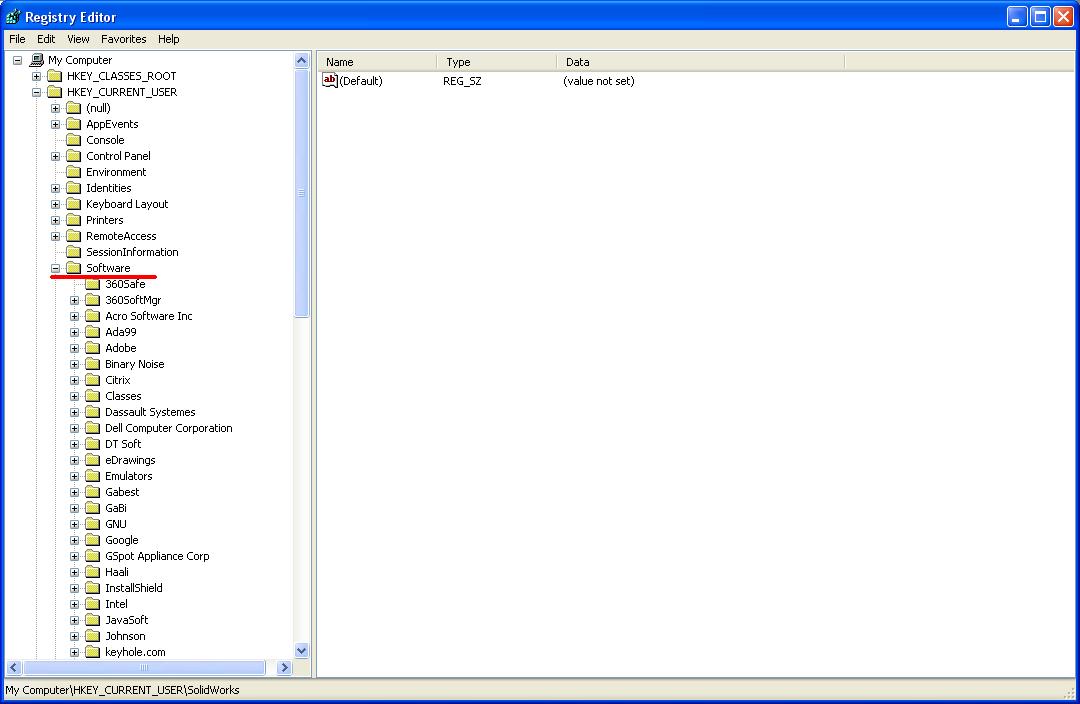Image resolution: width=1080 pixels, height=704 pixels.
Task: Select the Johnson key
Action: (x=125, y=636)
